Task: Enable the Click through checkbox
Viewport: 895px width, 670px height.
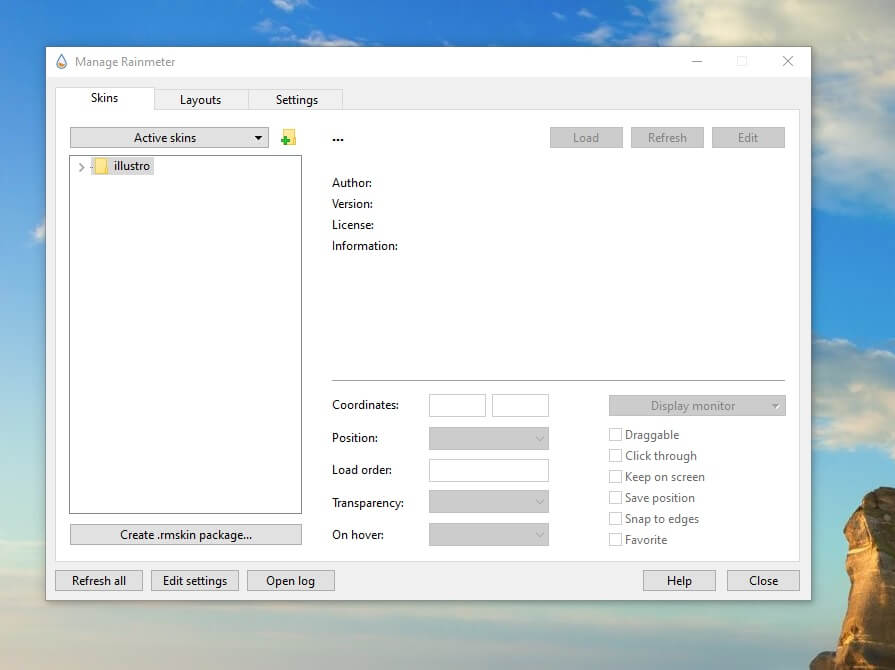Action: [615, 455]
